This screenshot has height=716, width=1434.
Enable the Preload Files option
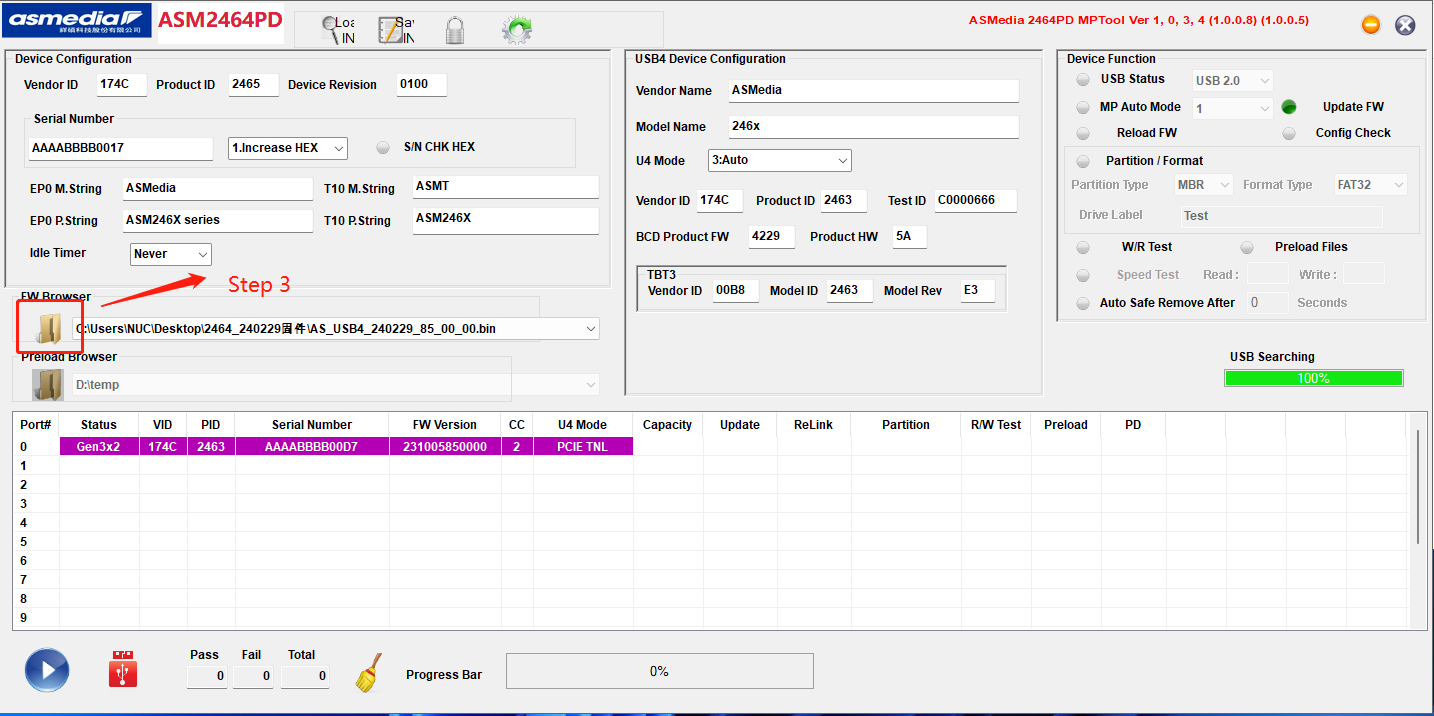[x=1247, y=247]
